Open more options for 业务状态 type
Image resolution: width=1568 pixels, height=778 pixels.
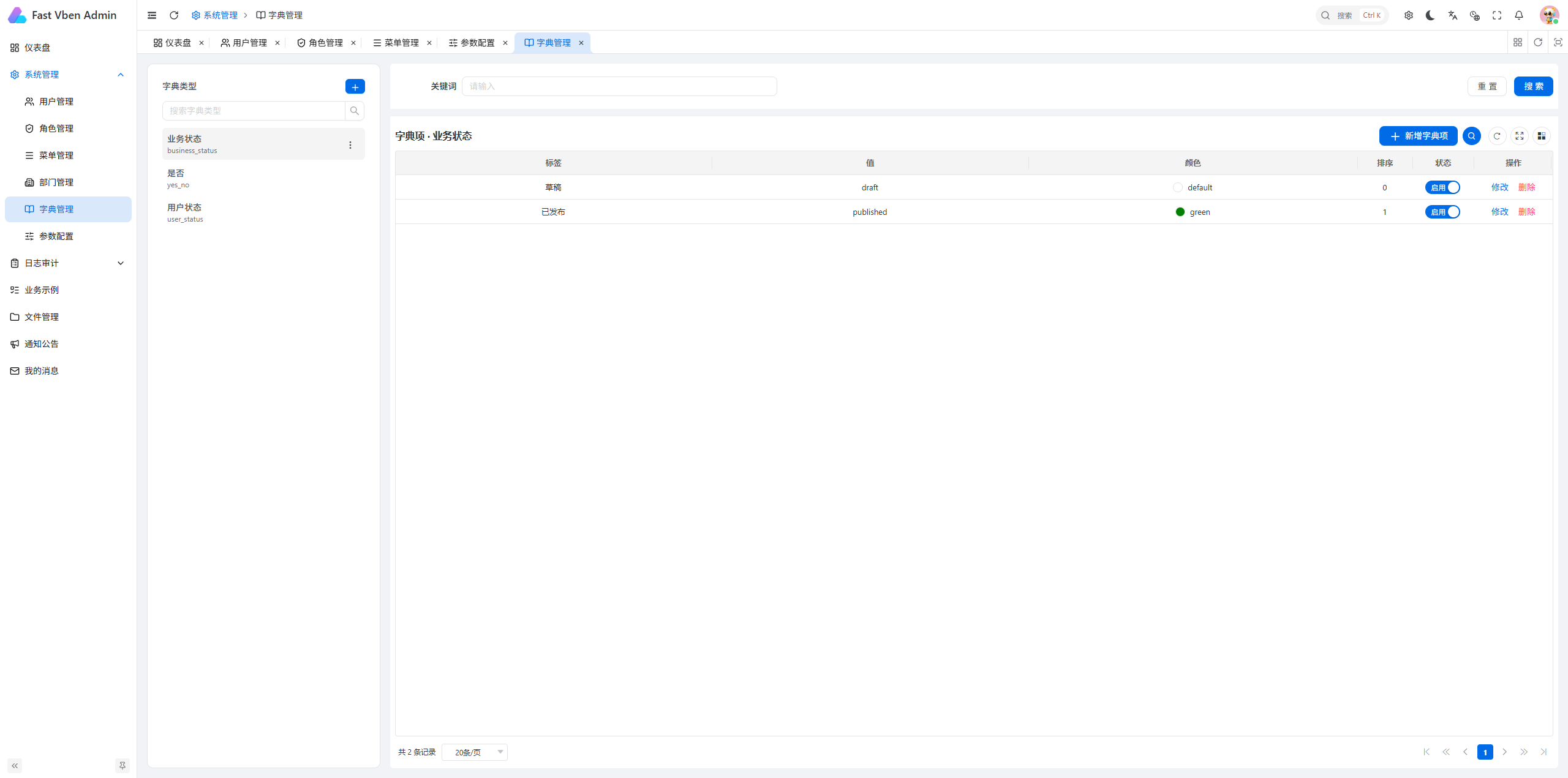pyautogui.click(x=350, y=145)
